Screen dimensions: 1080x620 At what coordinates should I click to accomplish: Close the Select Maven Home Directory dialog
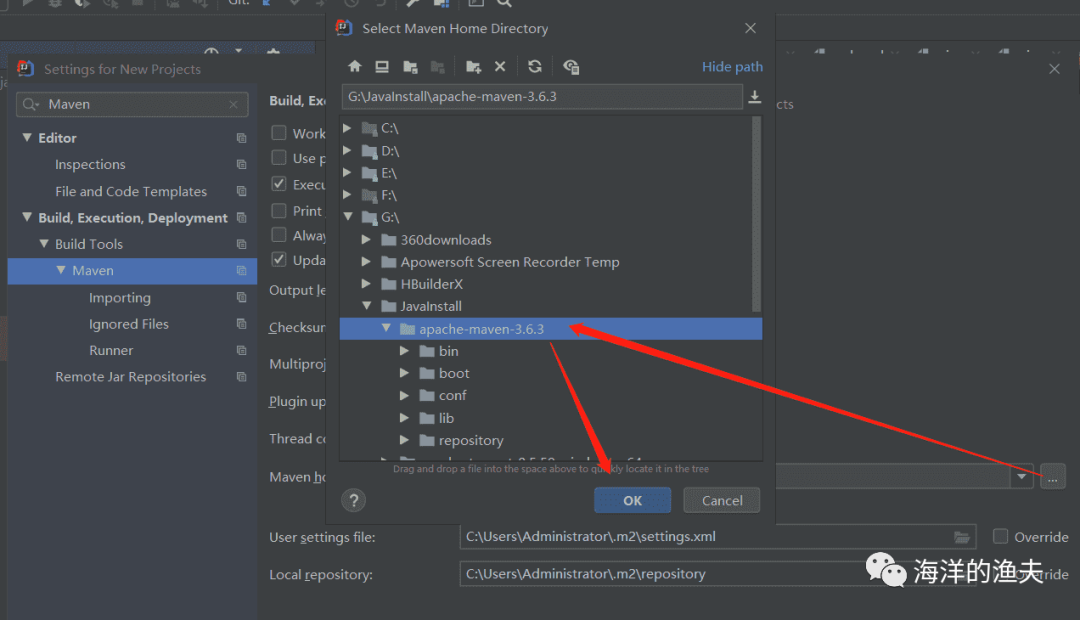tap(750, 28)
